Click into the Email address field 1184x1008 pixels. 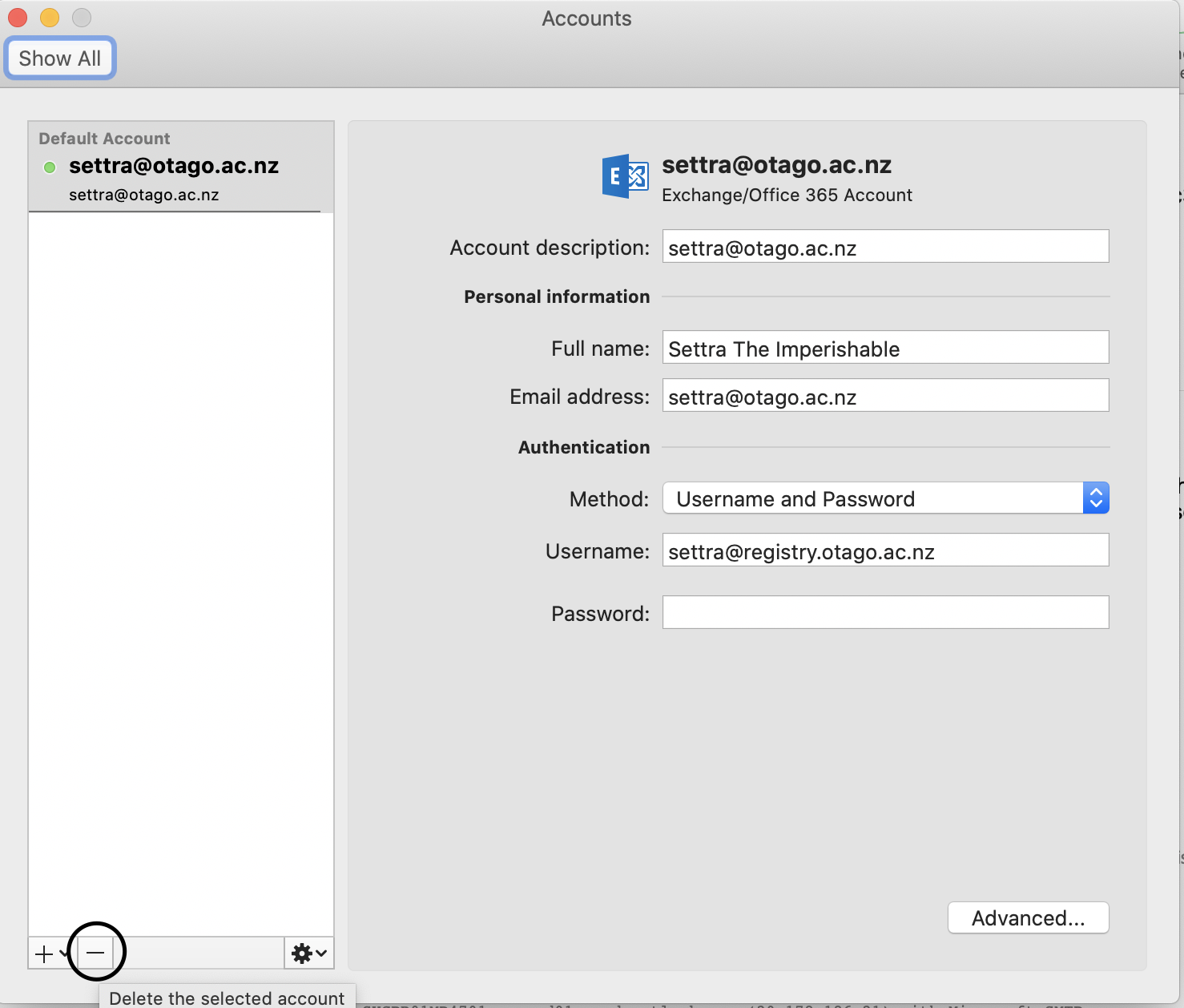coord(885,397)
